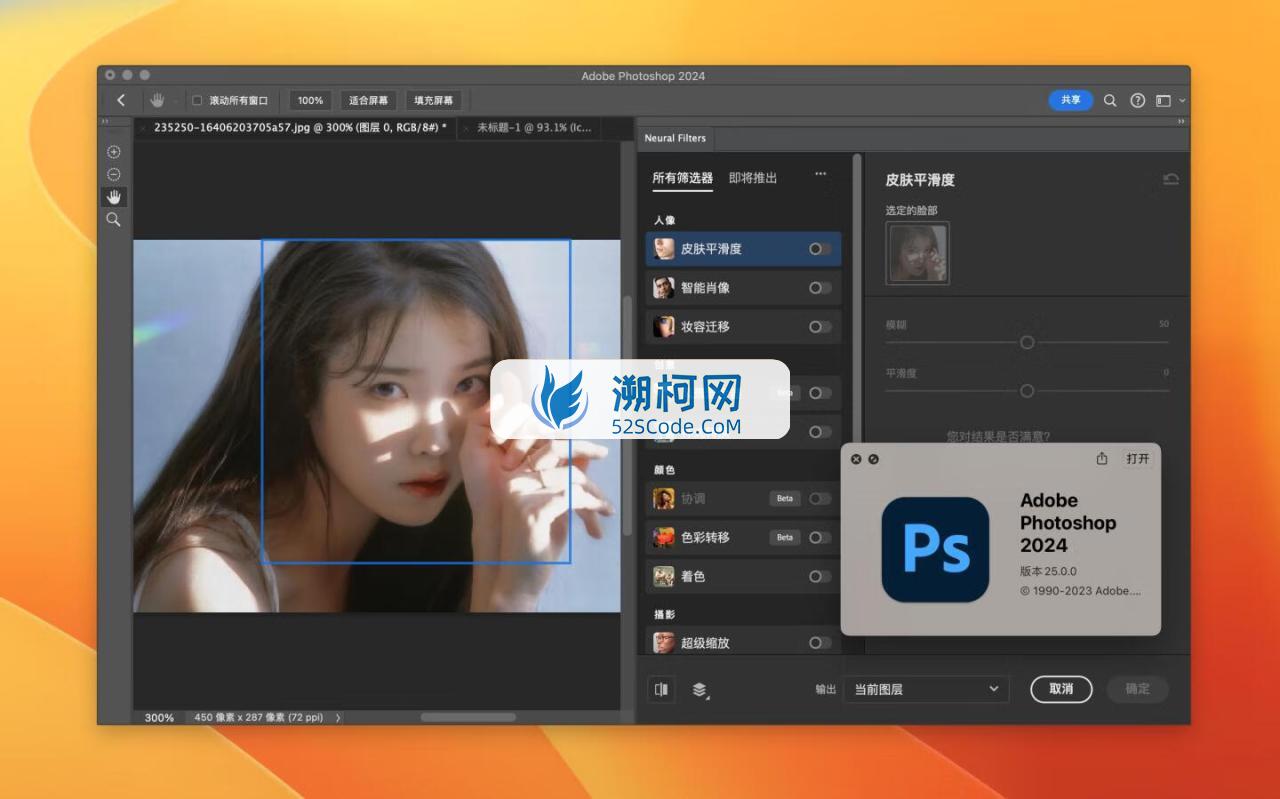Close the 235250-16406203705a57.jpg tab
This screenshot has height=799, width=1280.
(x=142, y=128)
